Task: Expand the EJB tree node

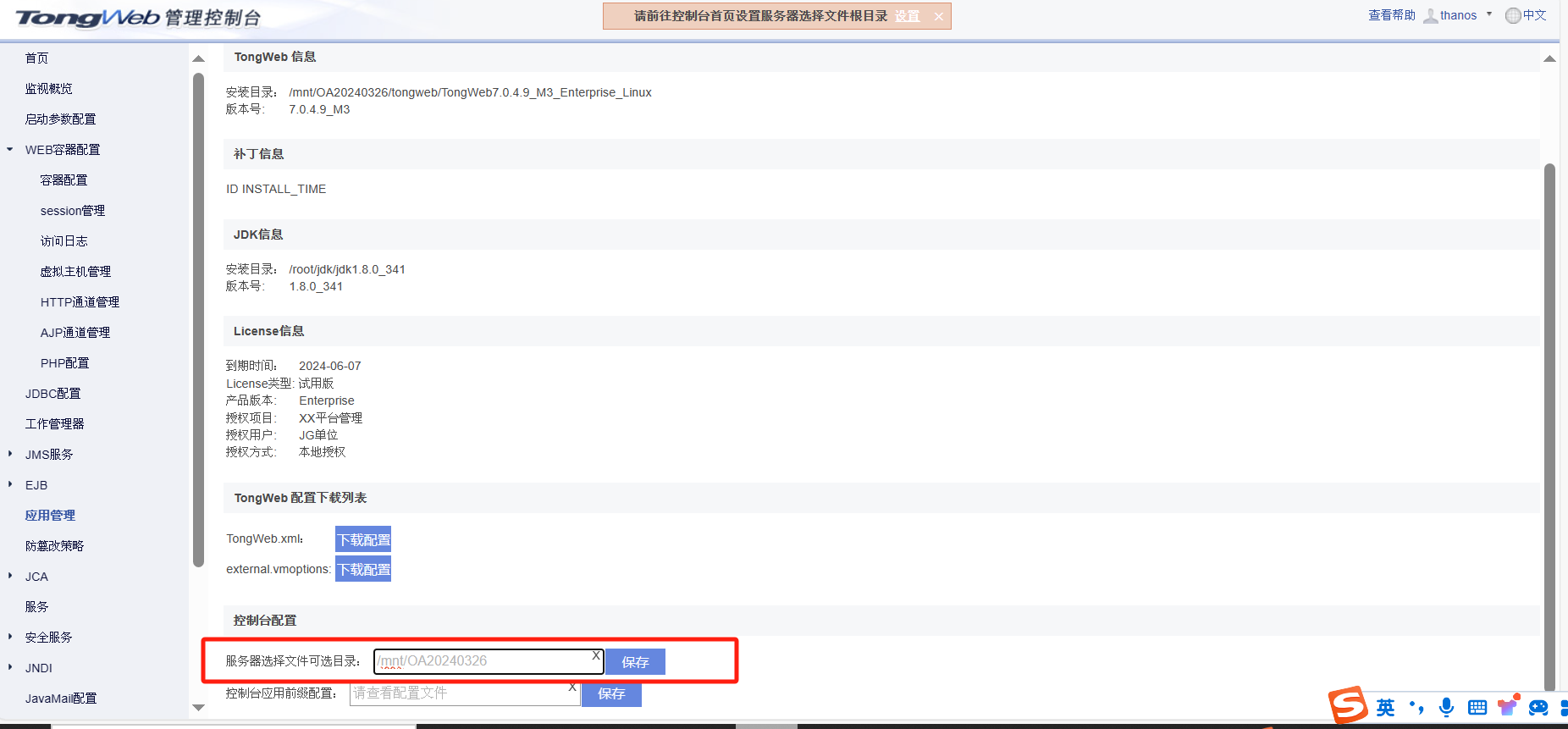Action: click(10, 484)
